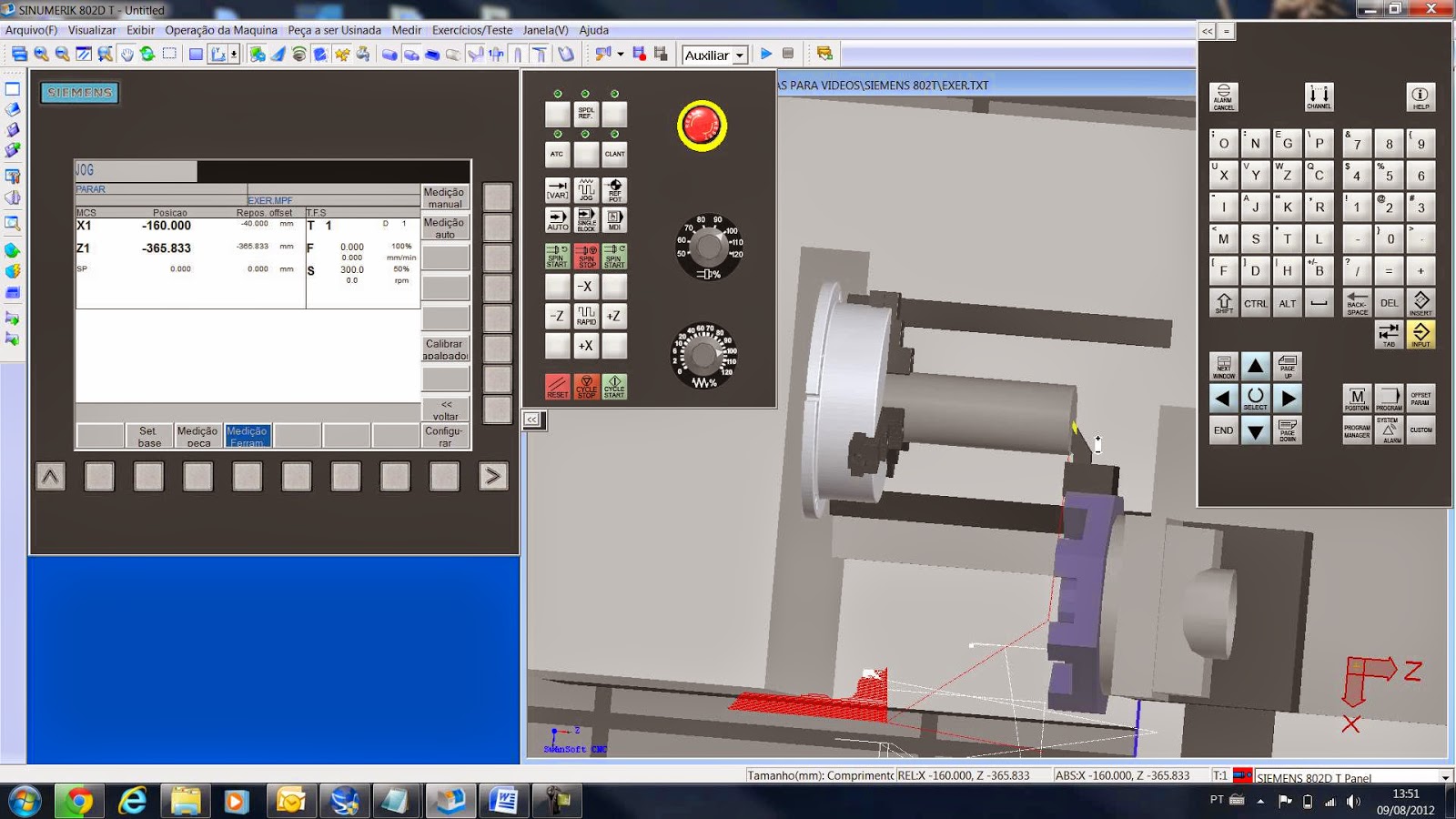Collapse the operator panel with << button

coord(532,419)
